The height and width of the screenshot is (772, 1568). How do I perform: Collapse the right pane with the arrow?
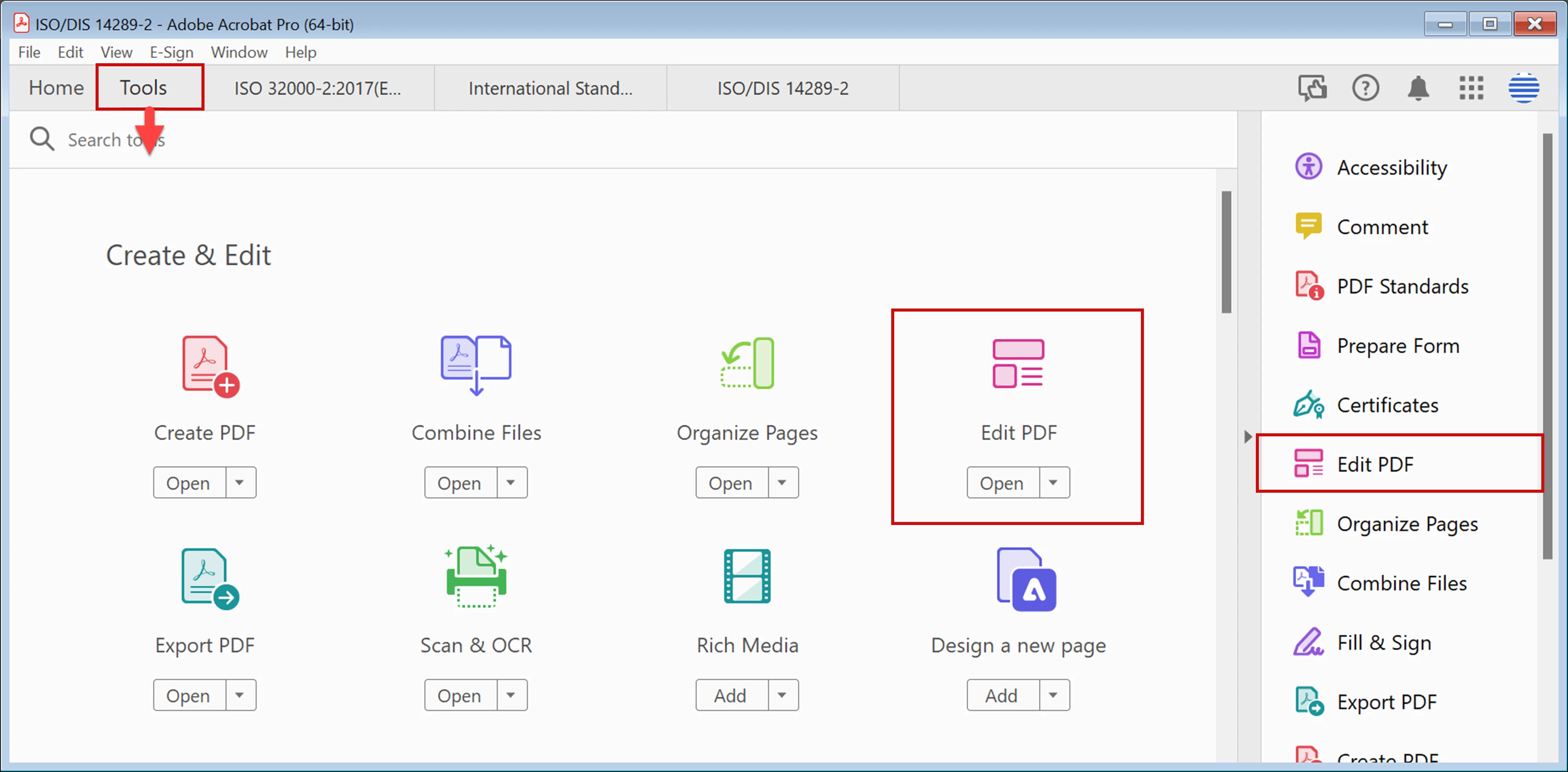point(1247,437)
